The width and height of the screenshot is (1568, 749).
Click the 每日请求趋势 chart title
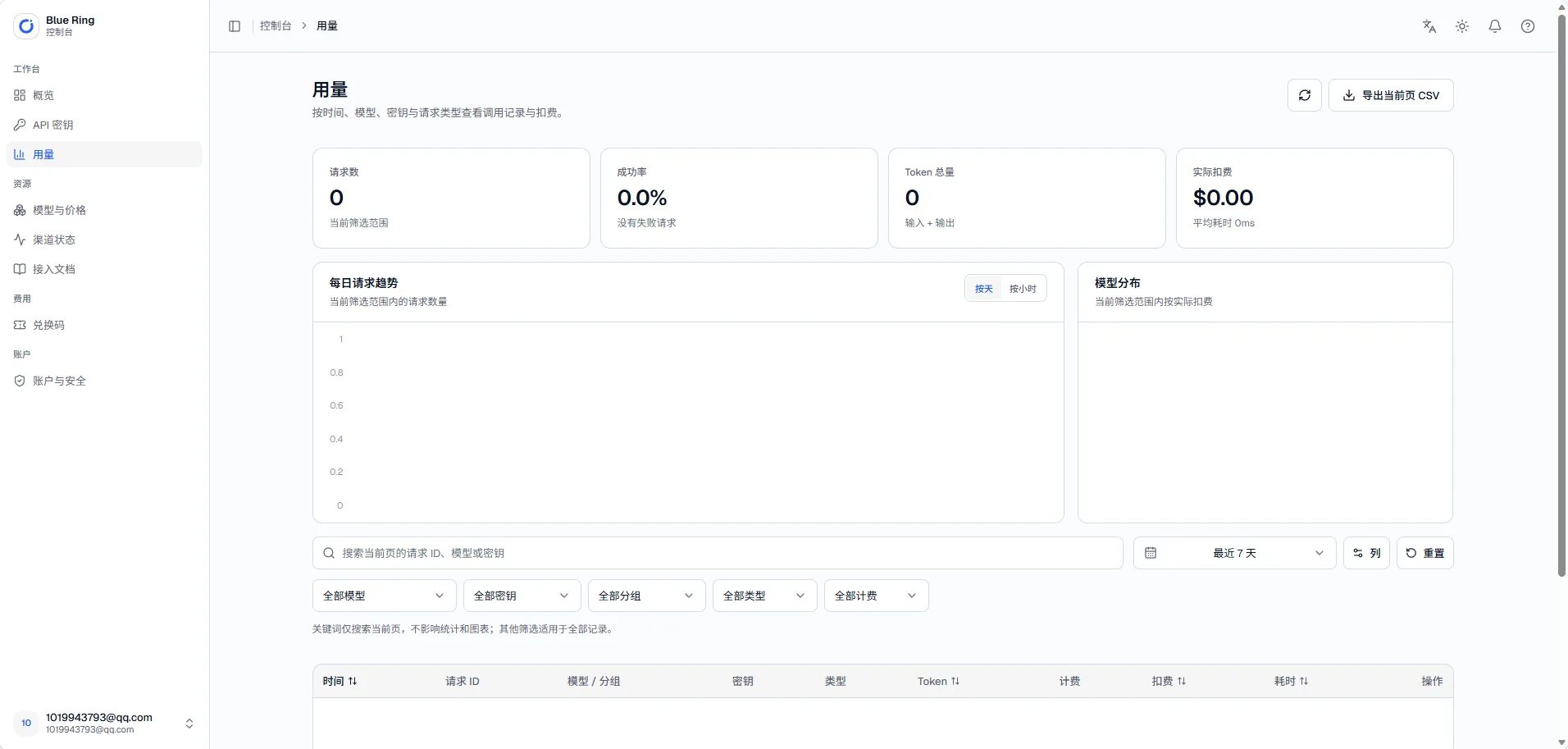(x=363, y=283)
